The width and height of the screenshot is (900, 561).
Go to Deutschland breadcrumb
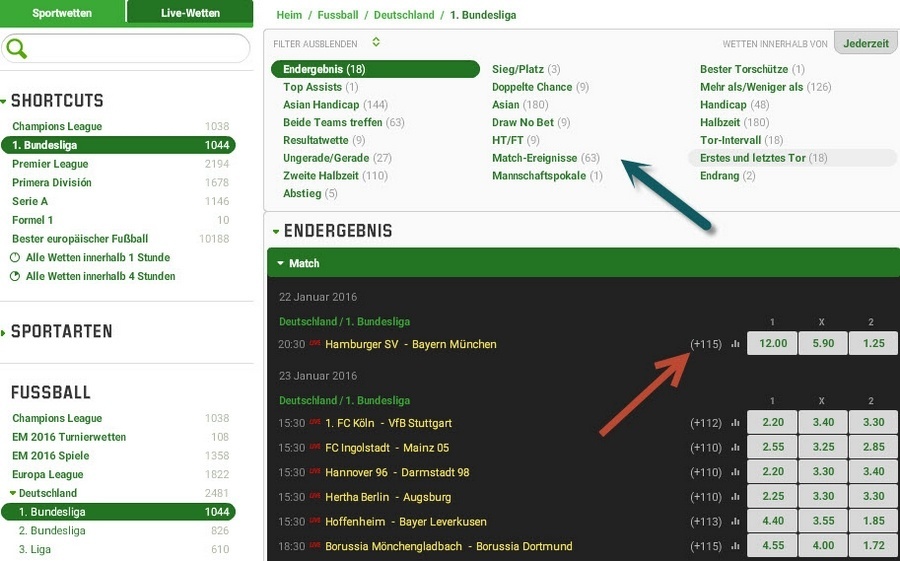[x=404, y=16]
